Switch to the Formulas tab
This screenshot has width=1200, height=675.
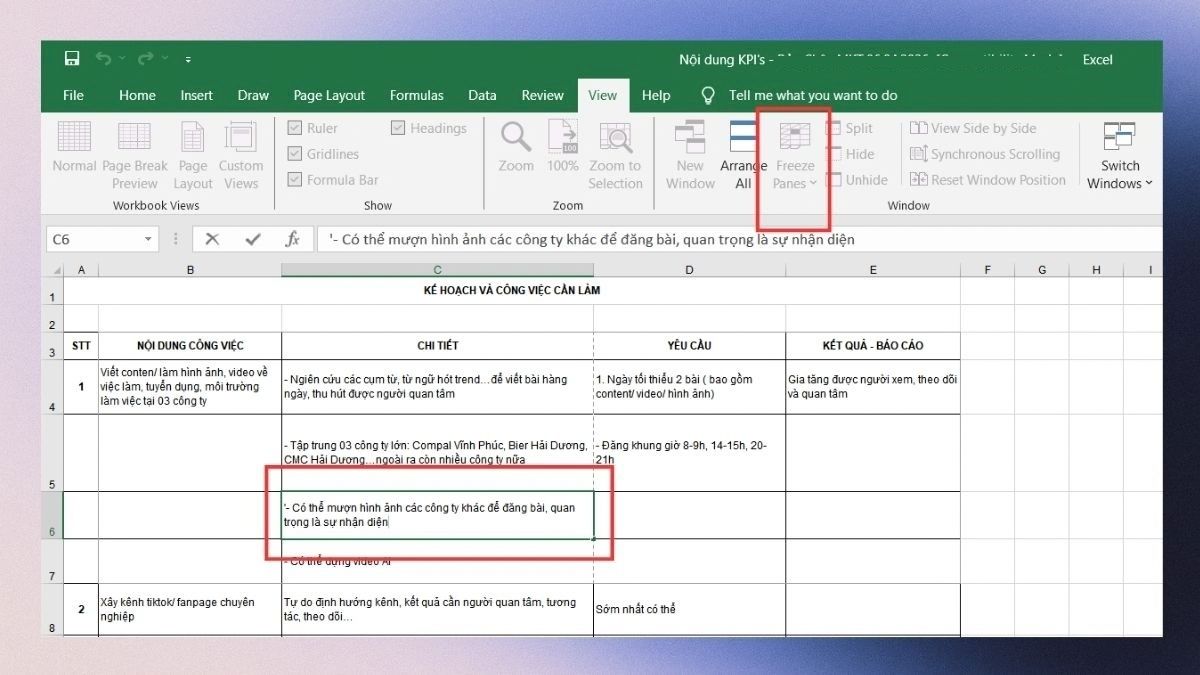(x=417, y=95)
